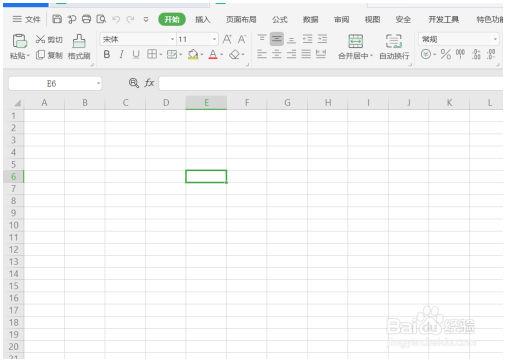Open the red font color dropdown arrow
The height and width of the screenshot is (362, 506).
pos(222,54)
